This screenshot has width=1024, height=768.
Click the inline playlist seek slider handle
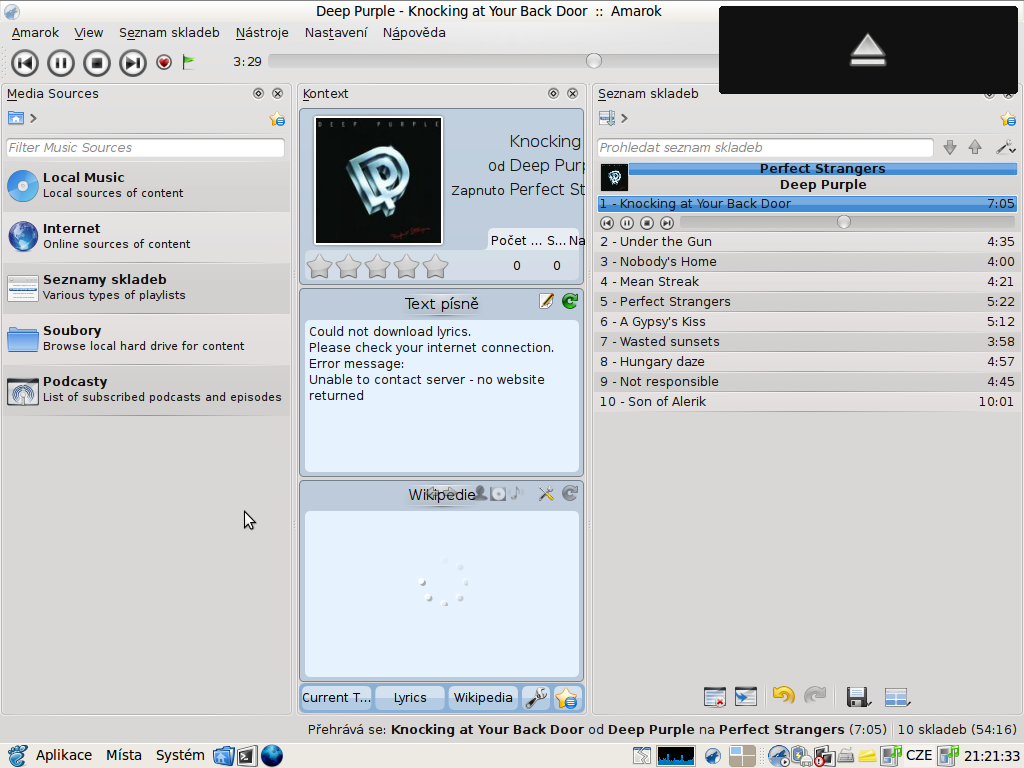(844, 222)
